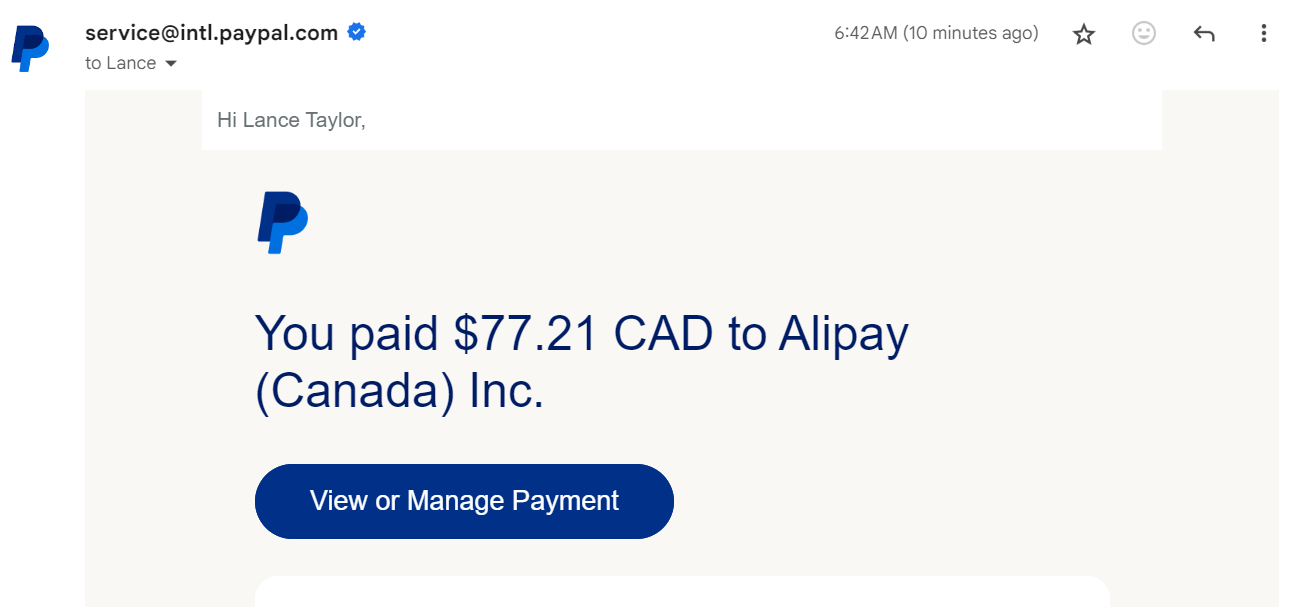
Task: Click "(Canada) Inc." on heading's second line
Action: click(400, 392)
